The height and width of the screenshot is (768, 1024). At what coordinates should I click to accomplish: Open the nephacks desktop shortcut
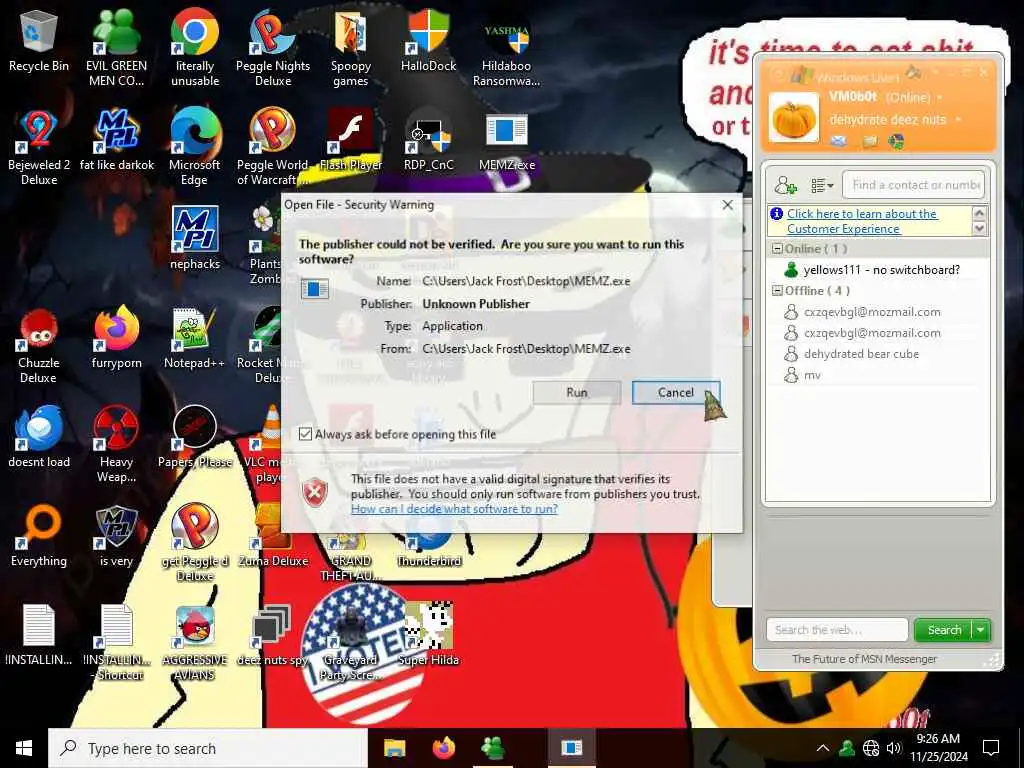[195, 238]
